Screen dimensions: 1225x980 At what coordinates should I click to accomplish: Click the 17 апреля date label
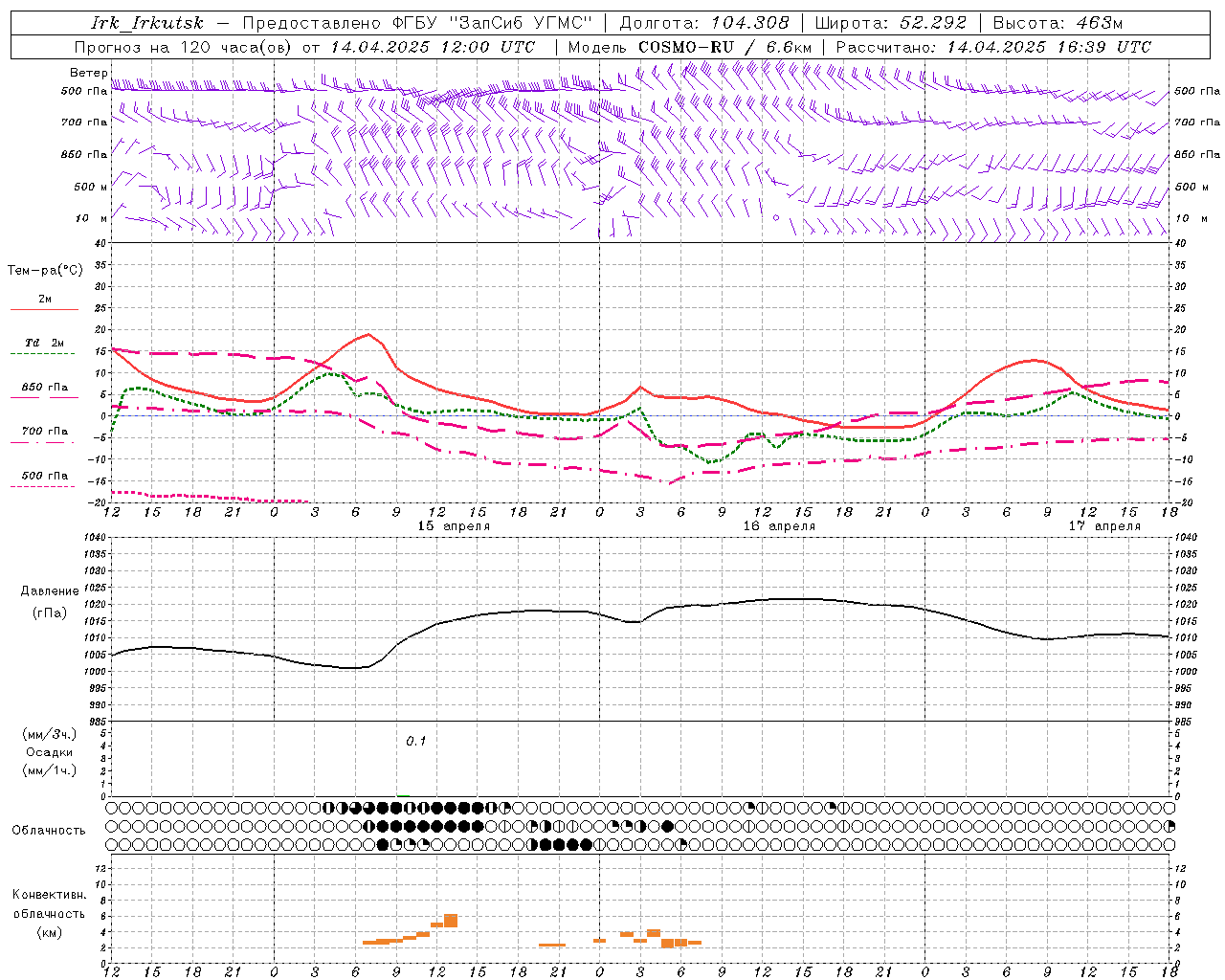pyautogui.click(x=1104, y=526)
